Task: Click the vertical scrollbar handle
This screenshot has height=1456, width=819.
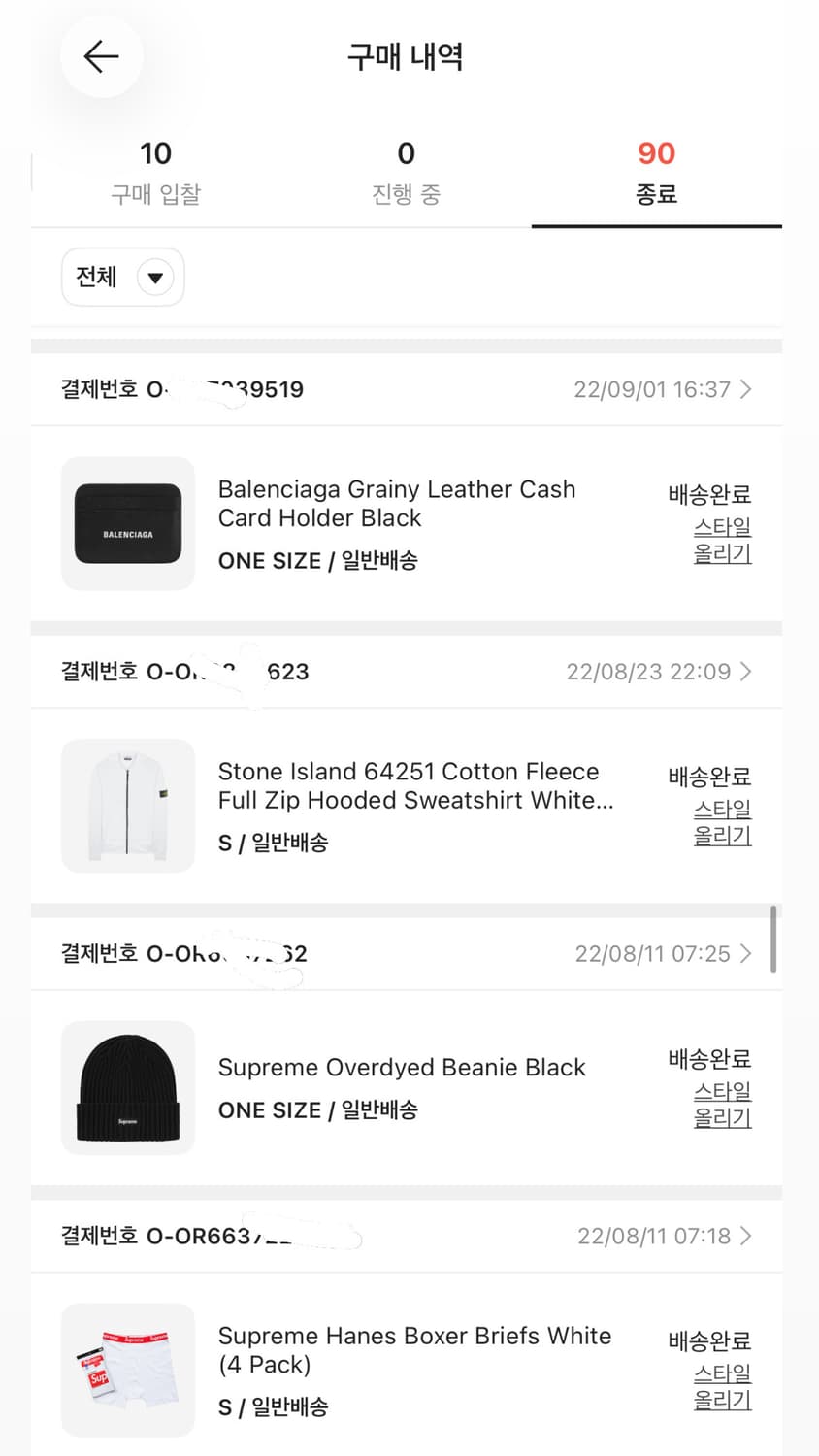Action: [x=773, y=939]
